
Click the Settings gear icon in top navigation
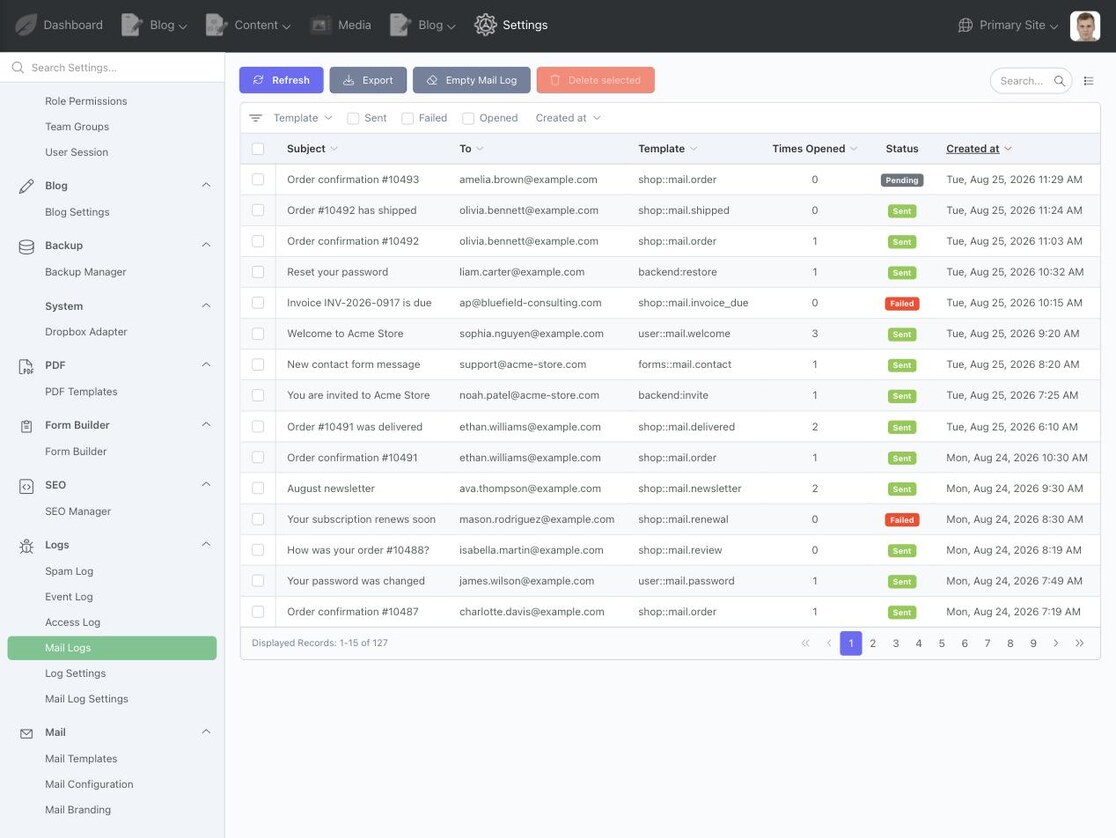coord(485,25)
